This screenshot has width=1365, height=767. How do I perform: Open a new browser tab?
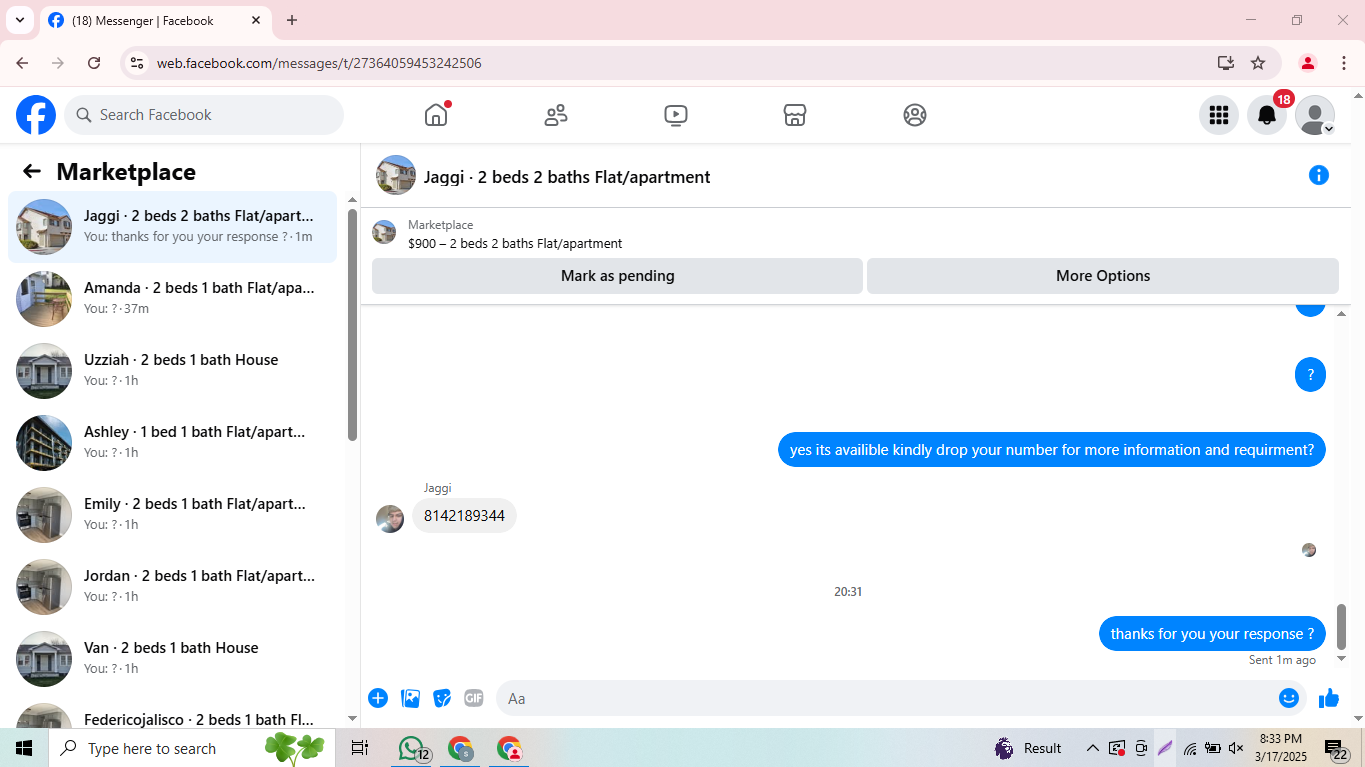coord(292,20)
